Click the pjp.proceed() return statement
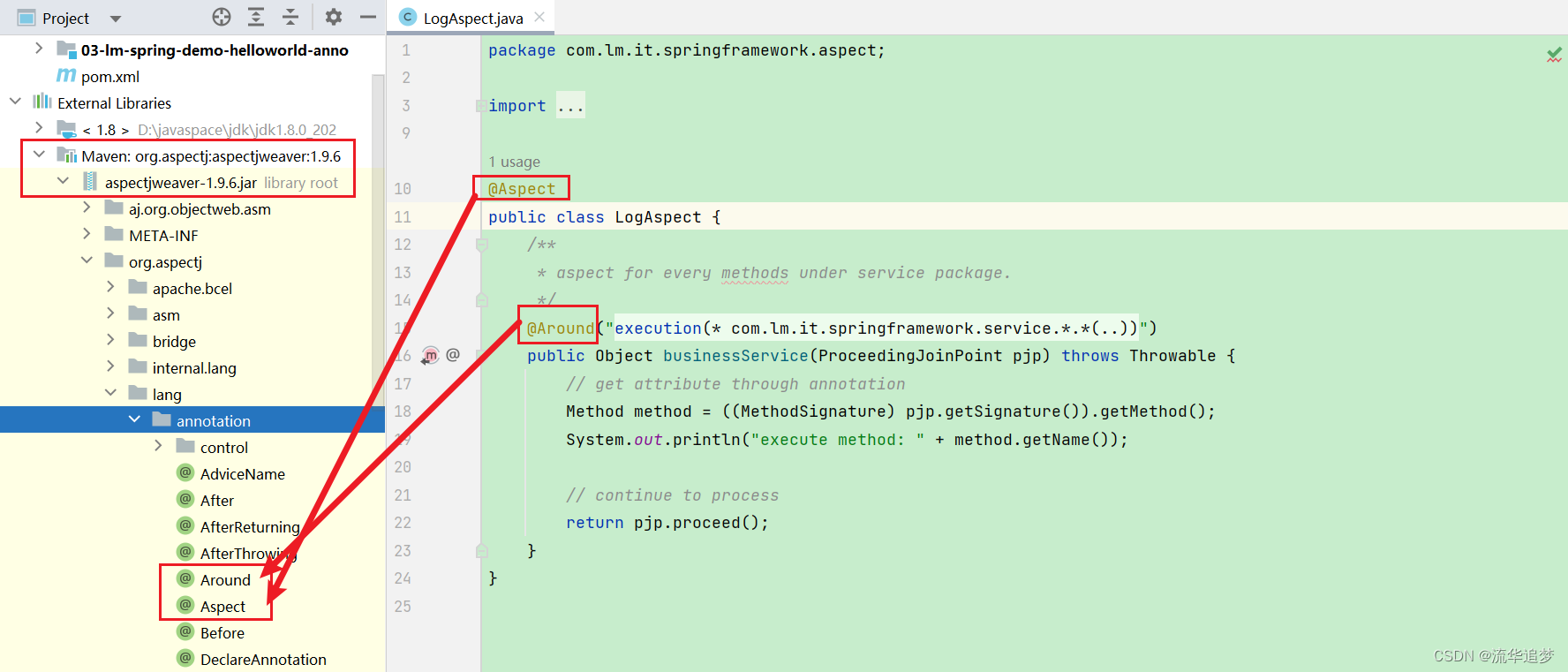This screenshot has width=1568, height=672. (x=667, y=523)
